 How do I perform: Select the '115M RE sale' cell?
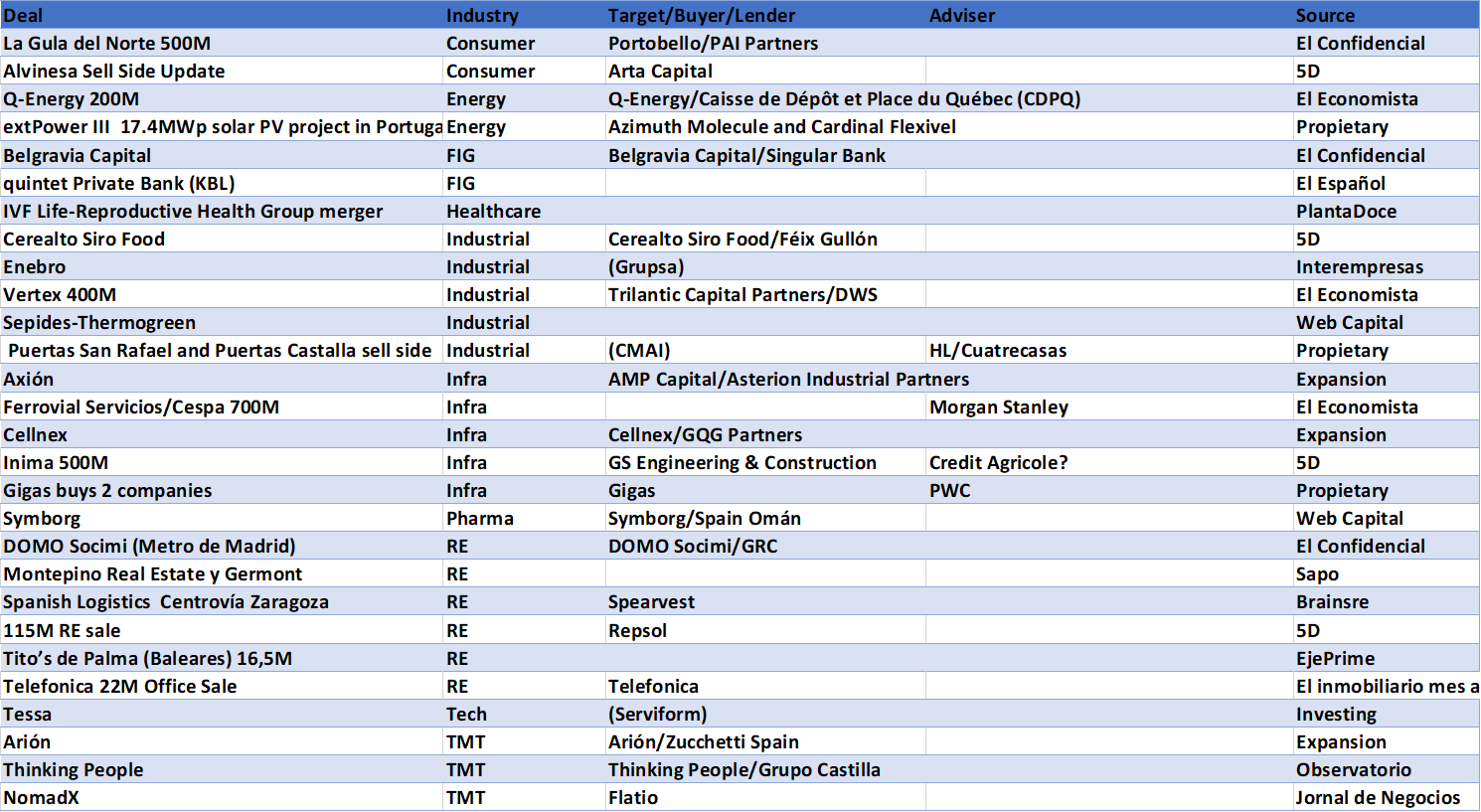click(222, 630)
